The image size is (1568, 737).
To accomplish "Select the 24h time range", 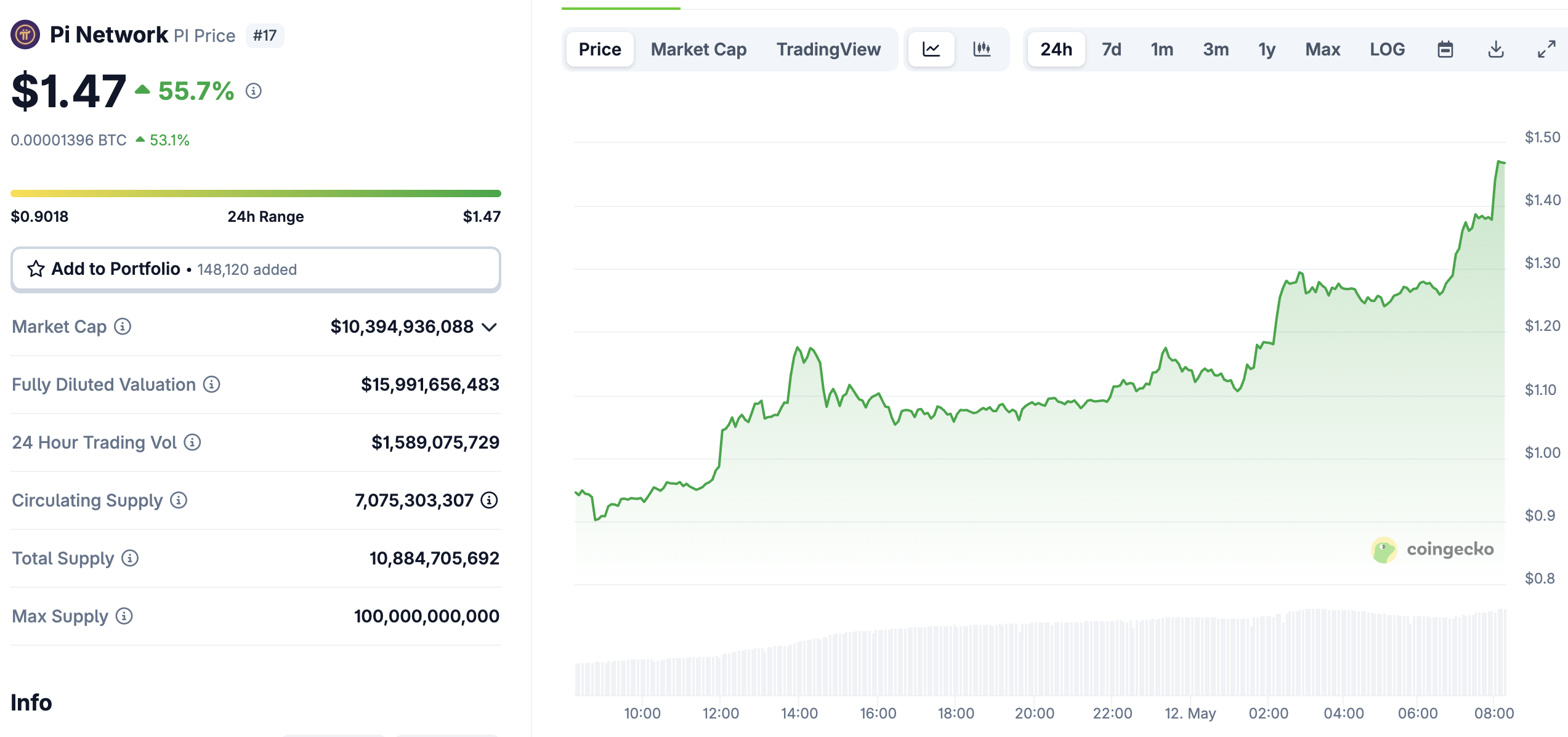I will (x=1056, y=49).
